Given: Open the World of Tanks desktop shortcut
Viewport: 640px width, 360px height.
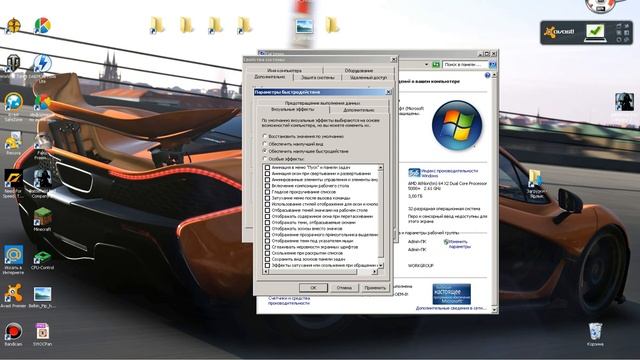Looking at the screenshot, I should (13, 64).
